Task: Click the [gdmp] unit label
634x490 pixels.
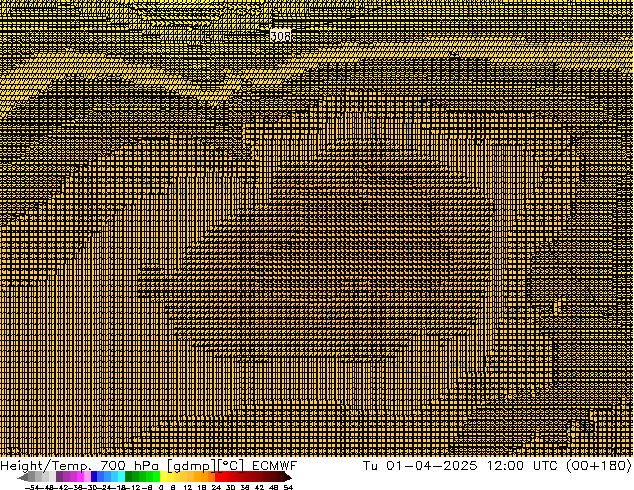Action: point(192,466)
